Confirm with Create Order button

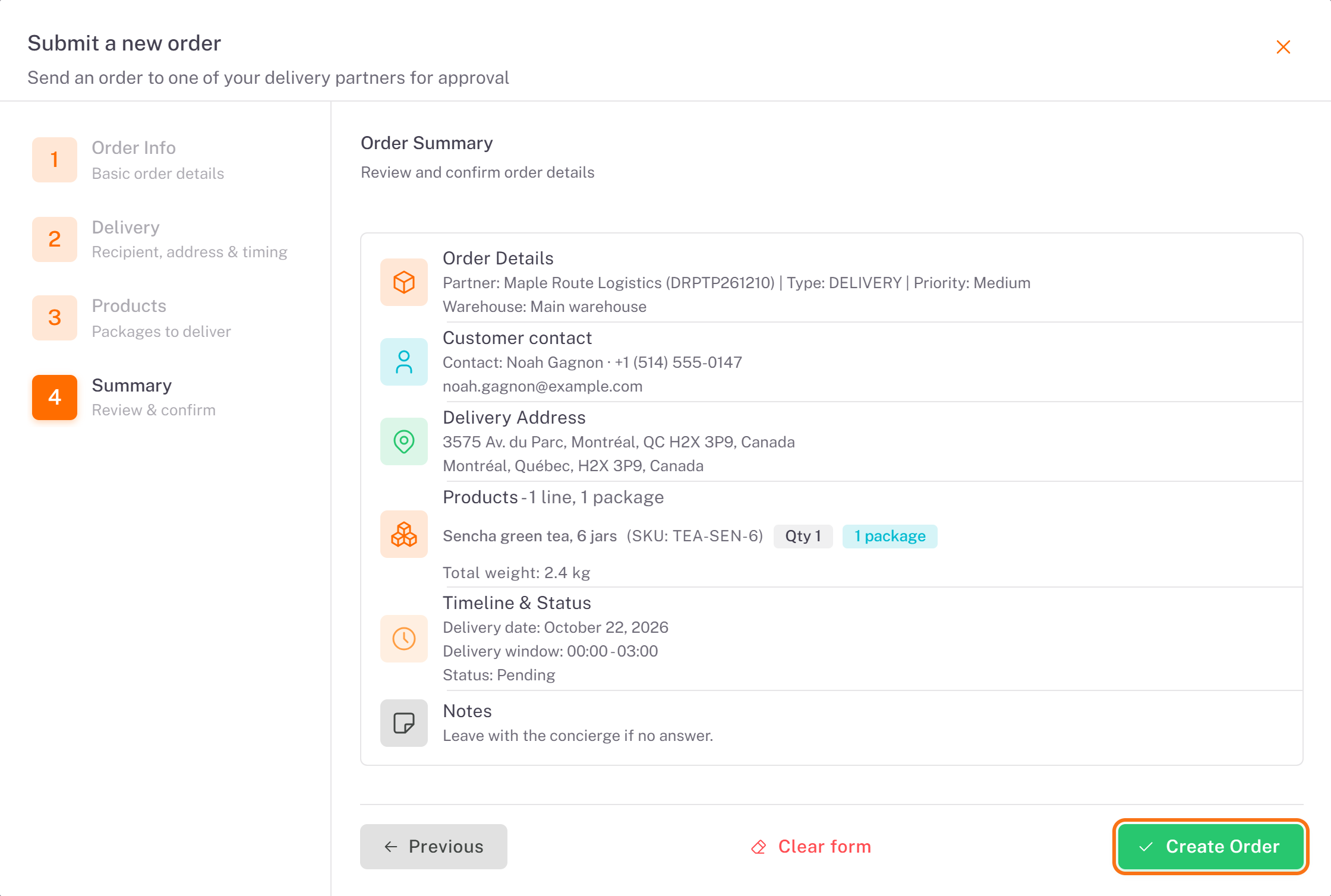coord(1211,847)
